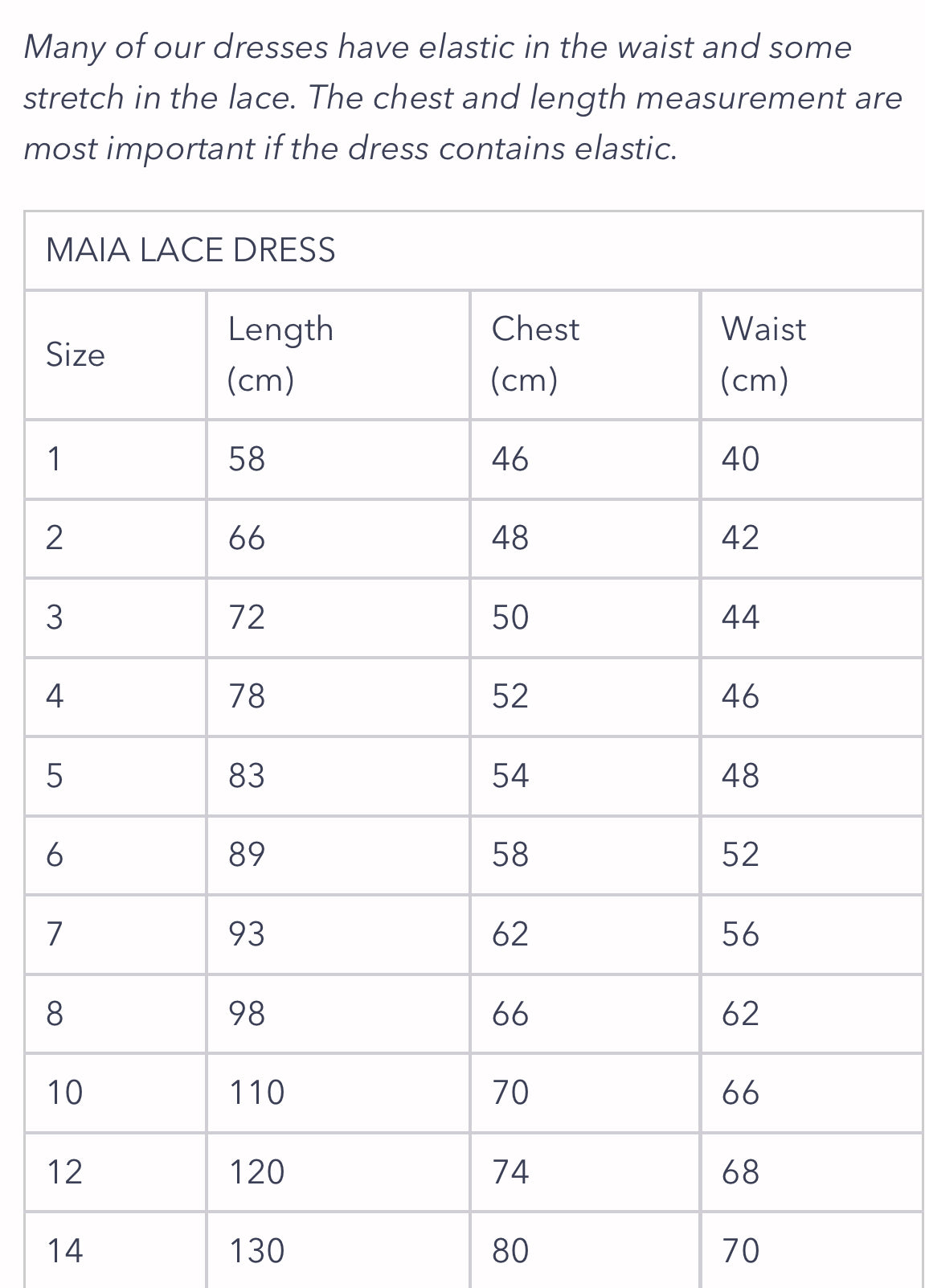Click chest value 50 in size 3 row
The width and height of the screenshot is (925, 1288).
click(x=510, y=617)
